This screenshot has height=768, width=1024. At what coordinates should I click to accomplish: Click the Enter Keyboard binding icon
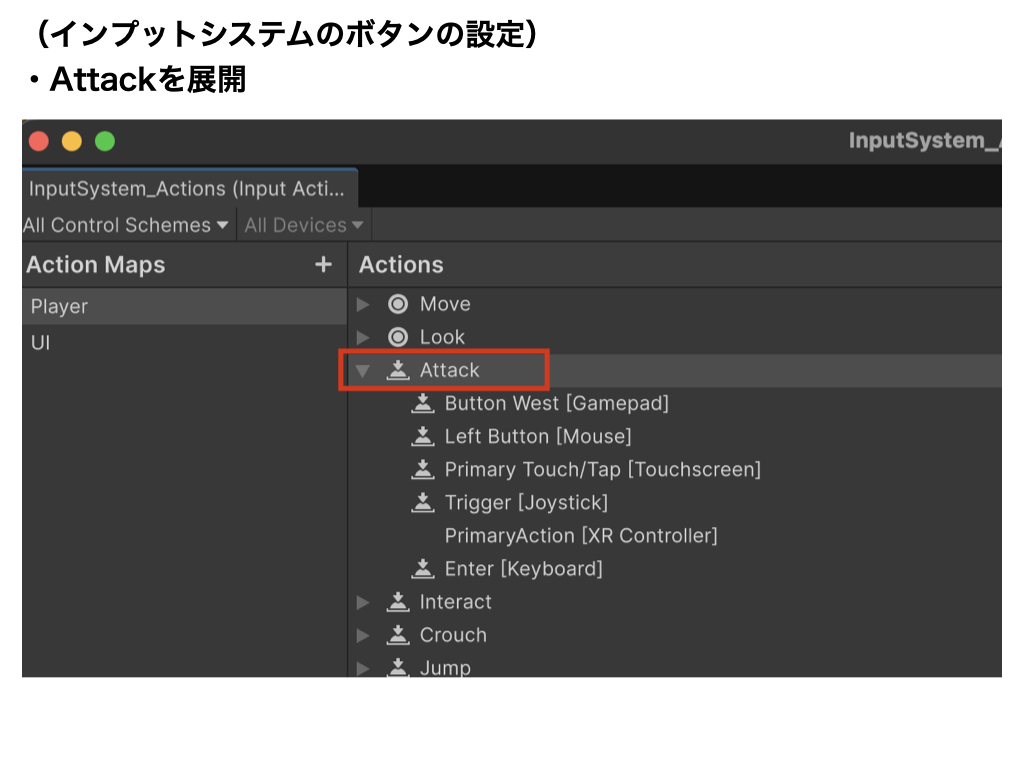click(423, 568)
